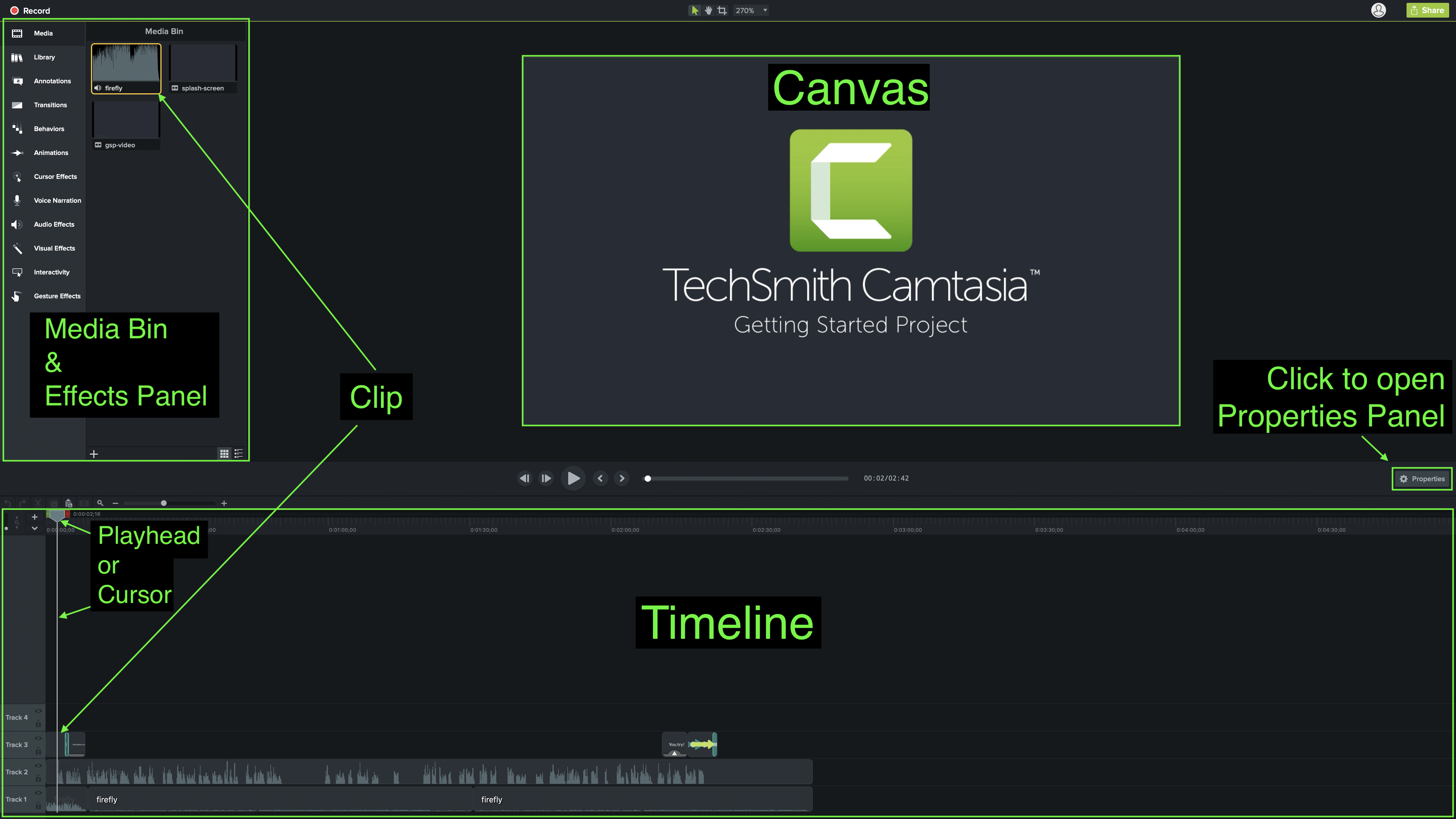Screen dimensions: 1456x819
Task: Click the user account profile icon
Action: 1378,10
